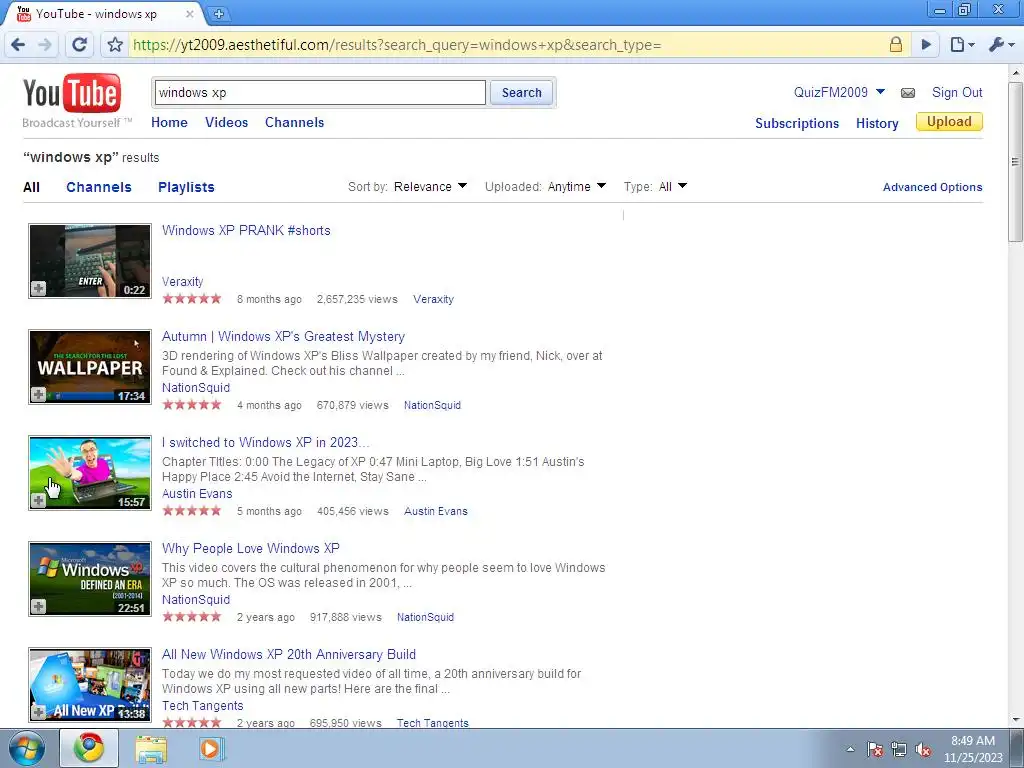The height and width of the screenshot is (768, 1024).
Task: Click the YouTube logo
Action: [72, 93]
